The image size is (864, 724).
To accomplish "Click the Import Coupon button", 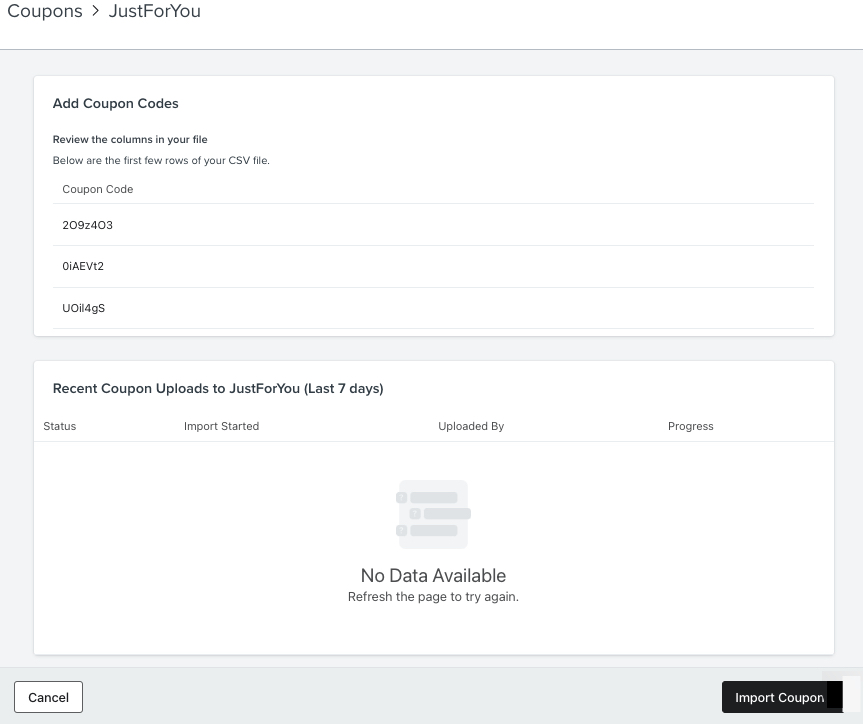I will tap(780, 697).
